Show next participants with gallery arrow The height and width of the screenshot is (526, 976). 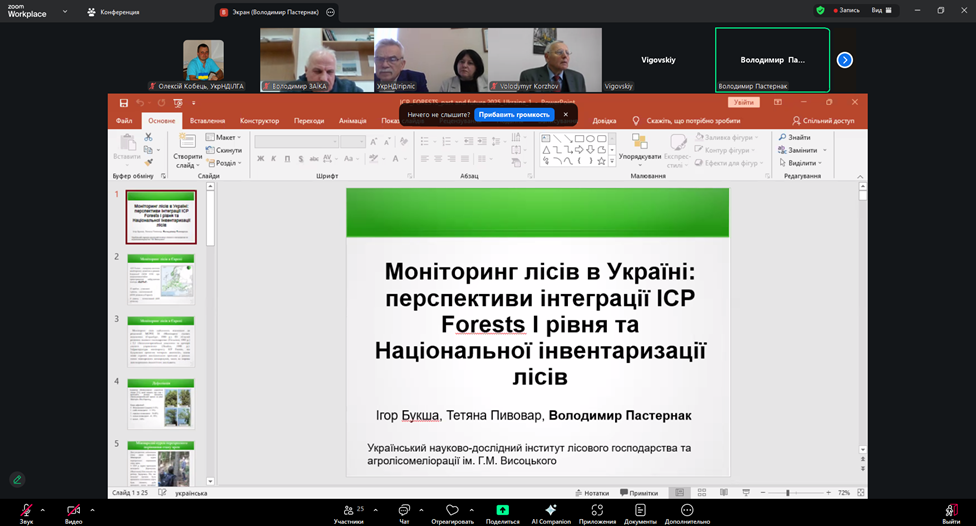coord(844,60)
